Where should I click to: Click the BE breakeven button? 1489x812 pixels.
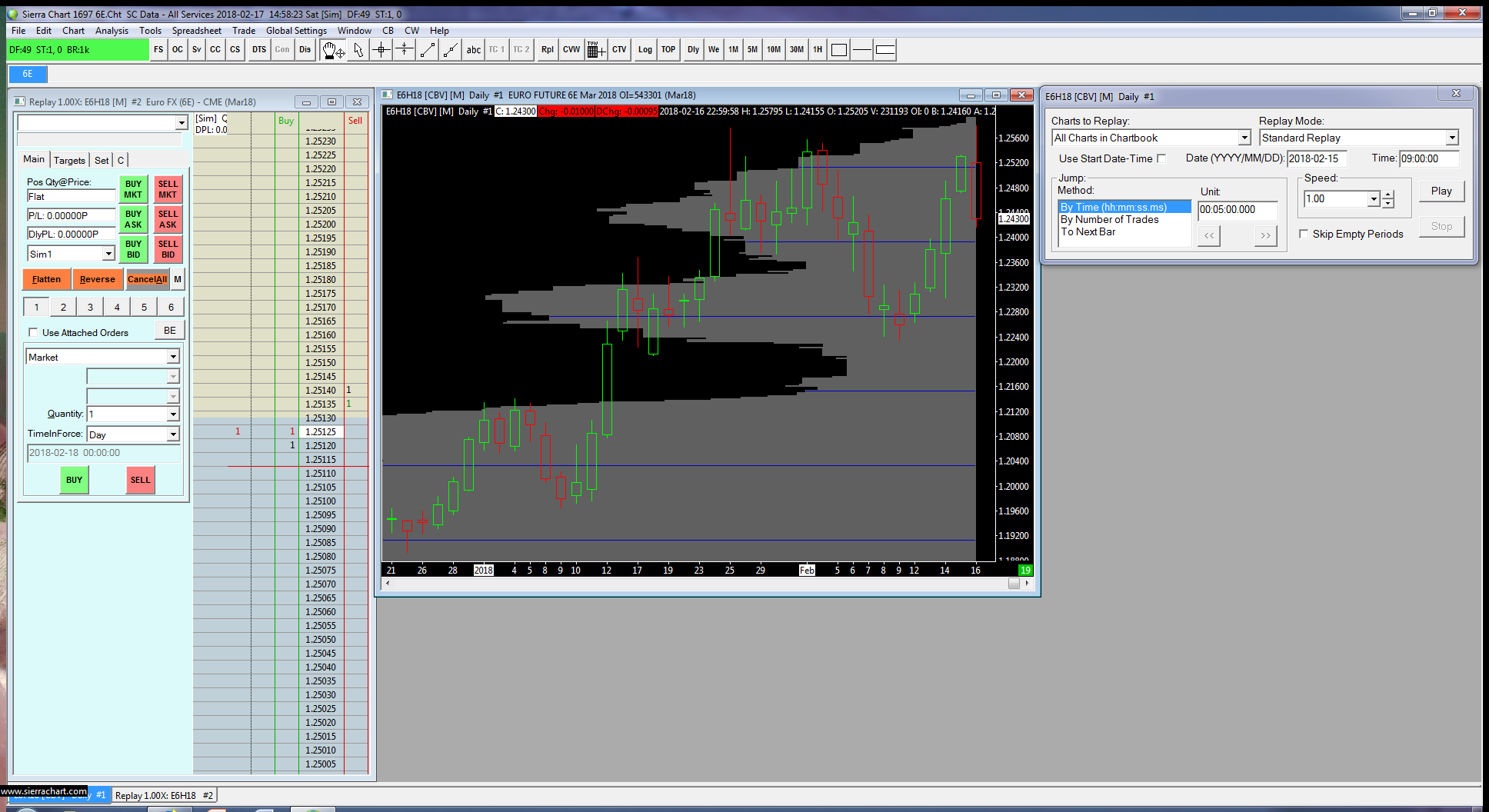(170, 331)
